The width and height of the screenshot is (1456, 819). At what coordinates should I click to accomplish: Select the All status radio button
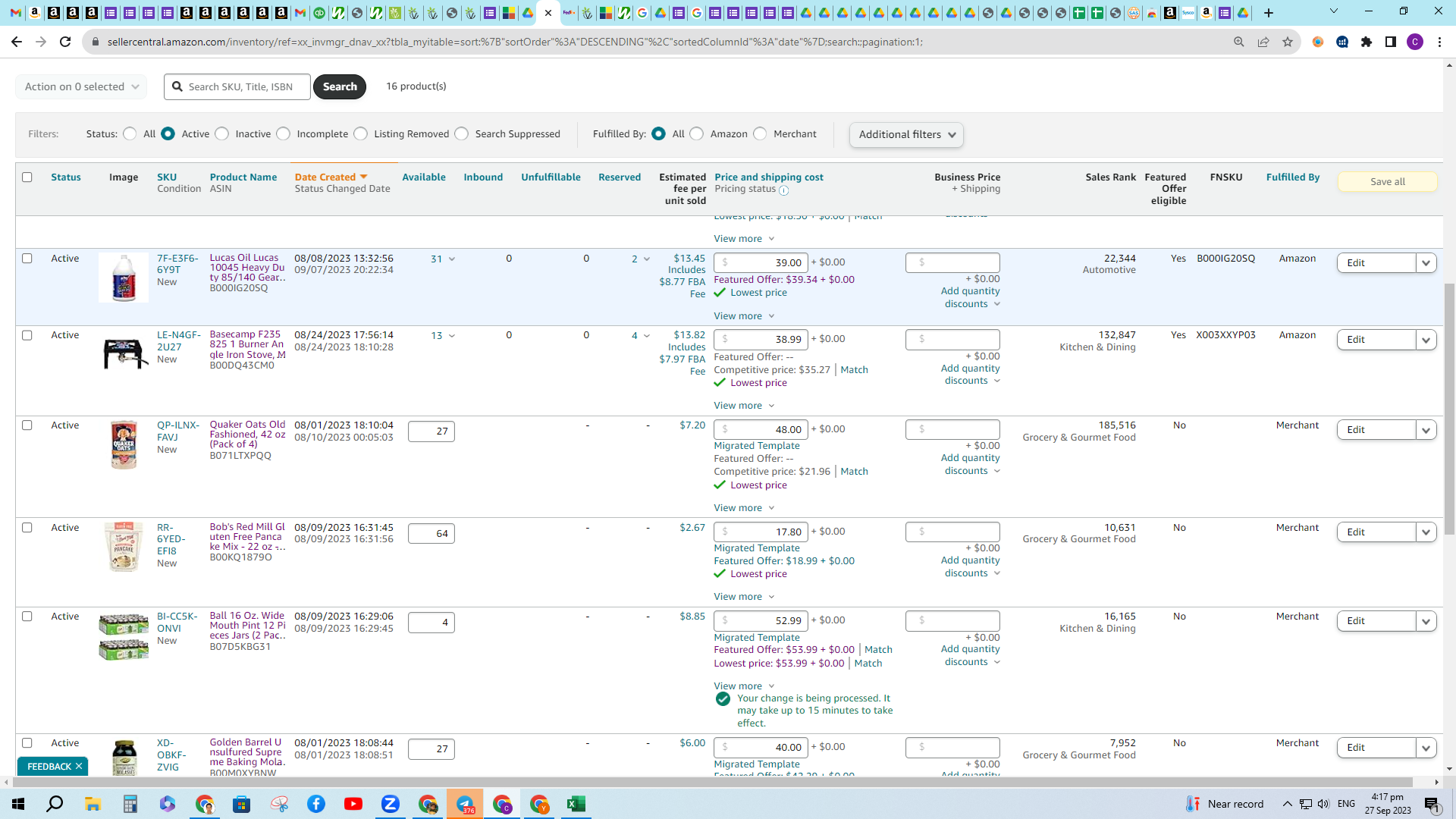(130, 134)
